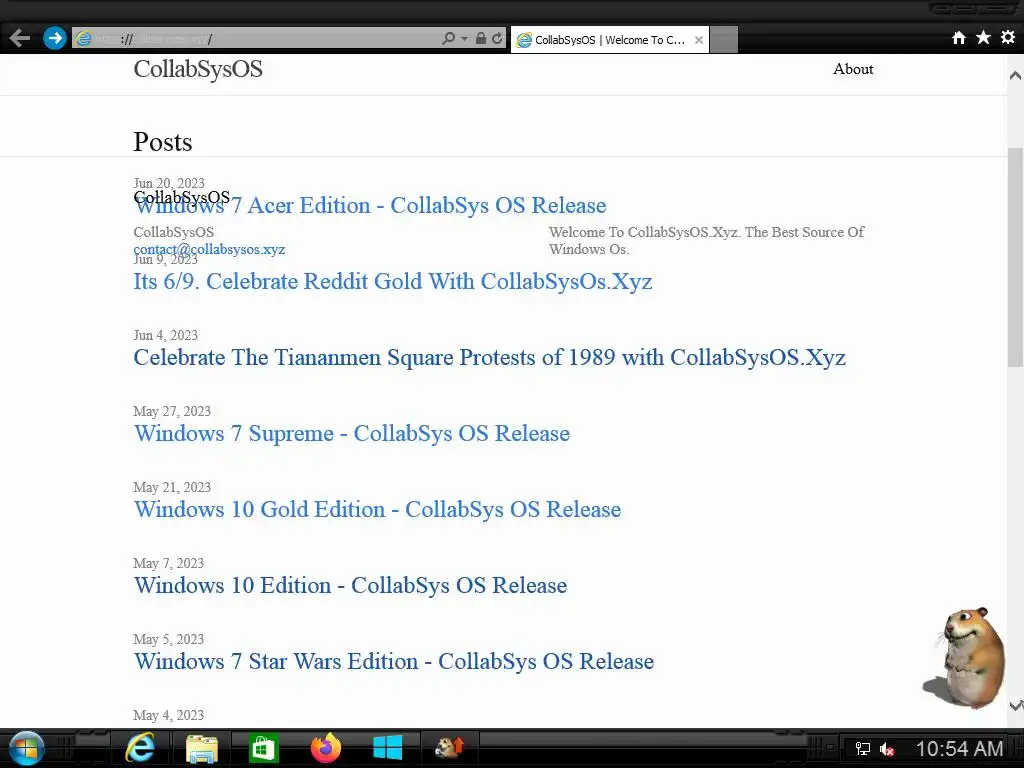
Task: Open favorites with the star icon
Action: 983,38
